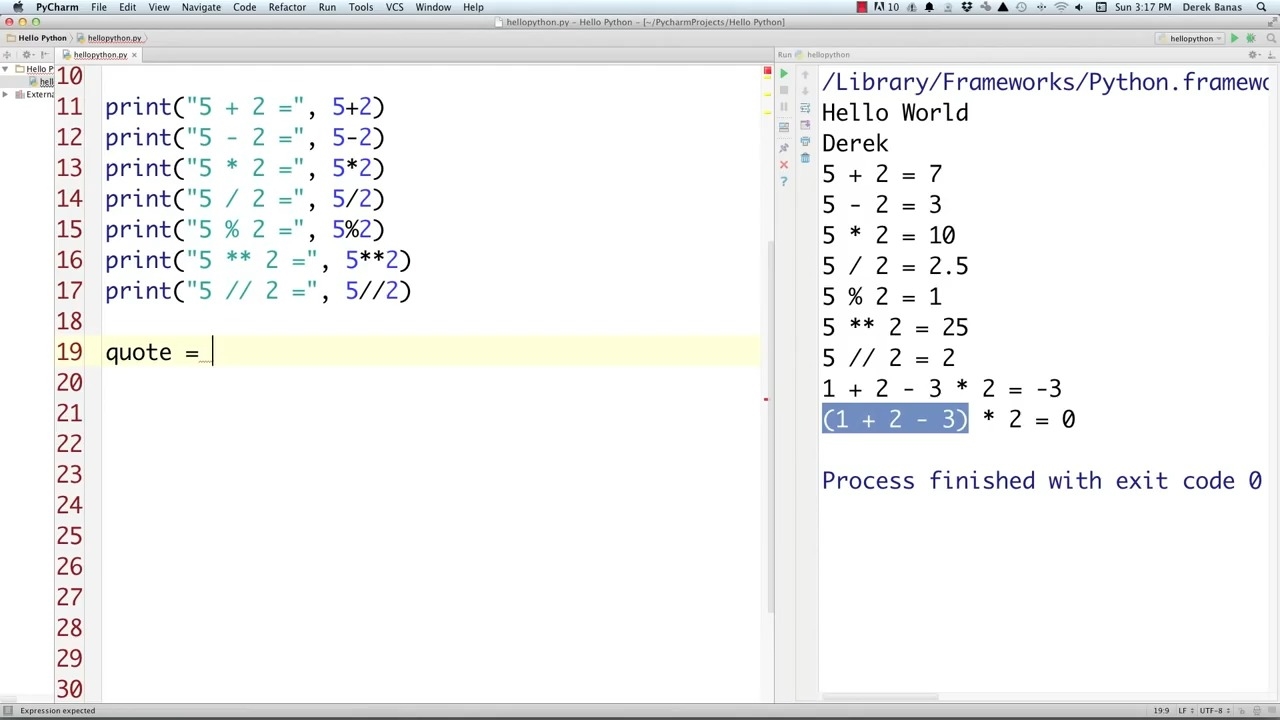Toggle the pause output button in Run panel
Viewport: 1280px width, 720px height.
pyautogui.click(x=784, y=108)
